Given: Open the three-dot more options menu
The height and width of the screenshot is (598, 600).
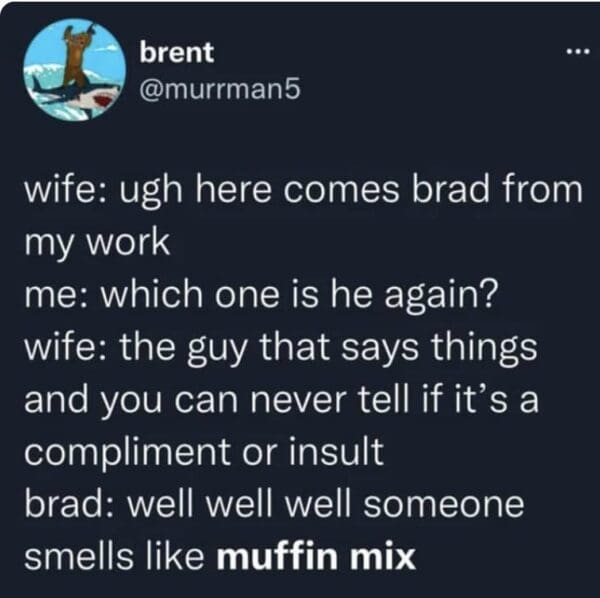Looking at the screenshot, I should pyautogui.click(x=578, y=53).
